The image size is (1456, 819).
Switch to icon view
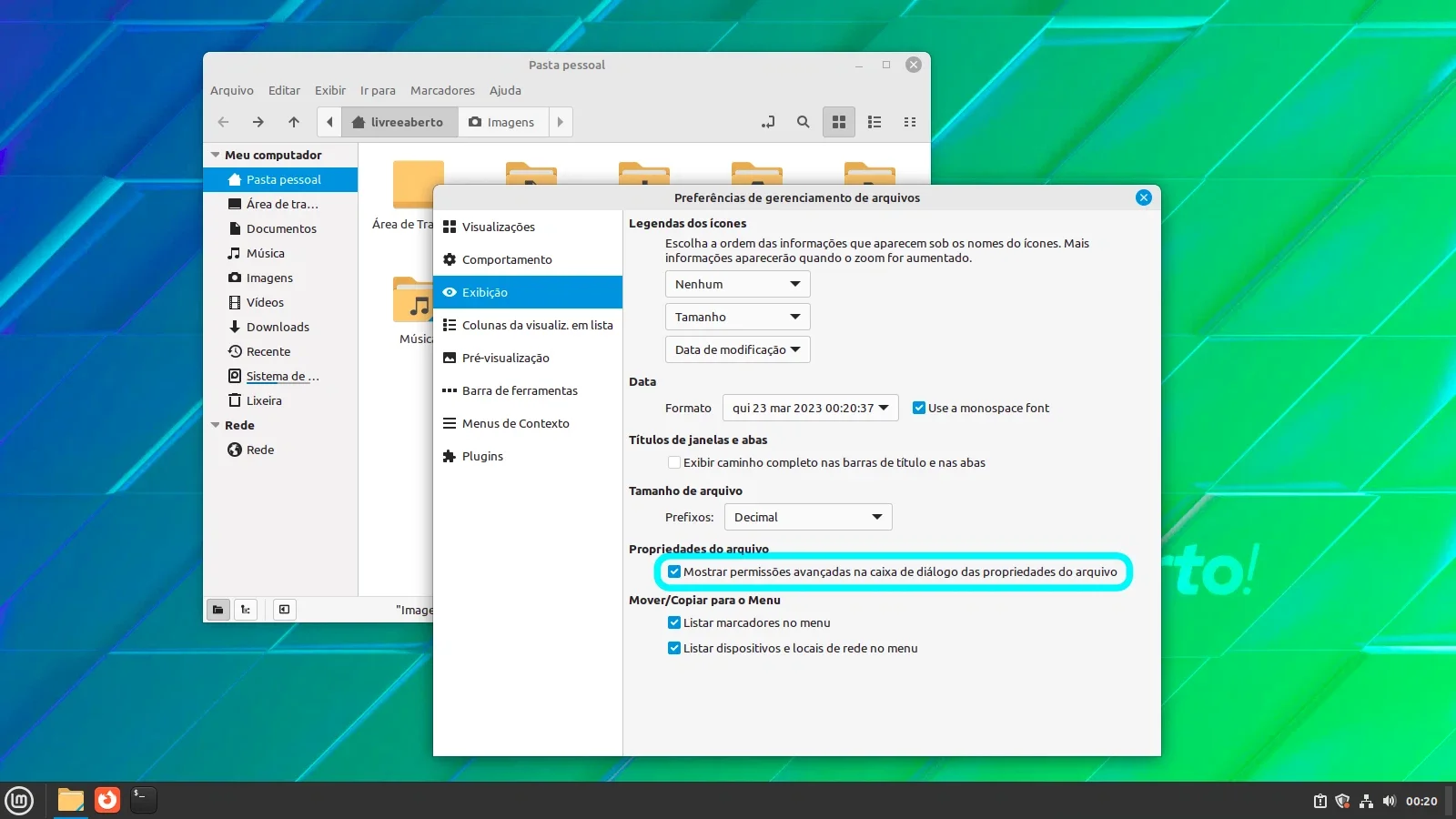coord(839,122)
